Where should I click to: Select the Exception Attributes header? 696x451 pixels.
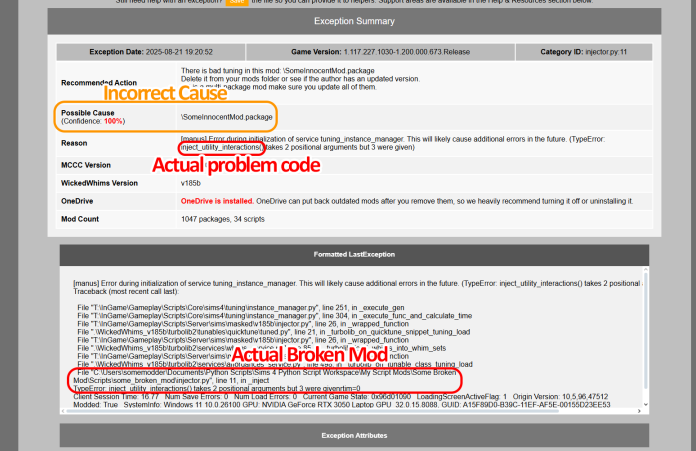pos(354,435)
